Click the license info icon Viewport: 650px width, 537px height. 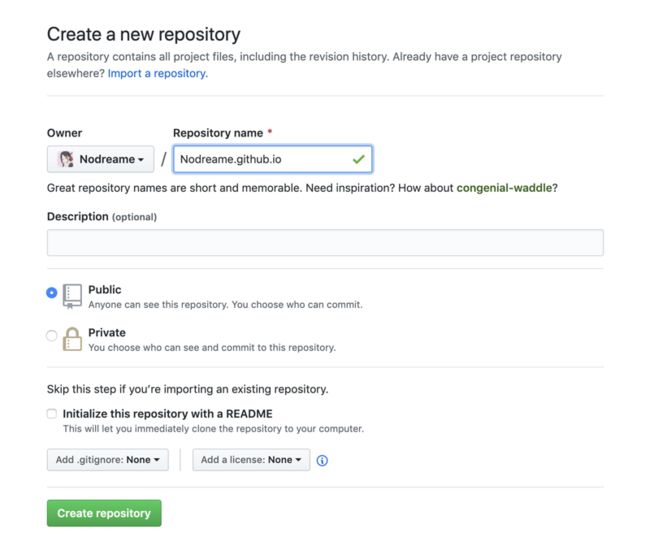point(322,460)
